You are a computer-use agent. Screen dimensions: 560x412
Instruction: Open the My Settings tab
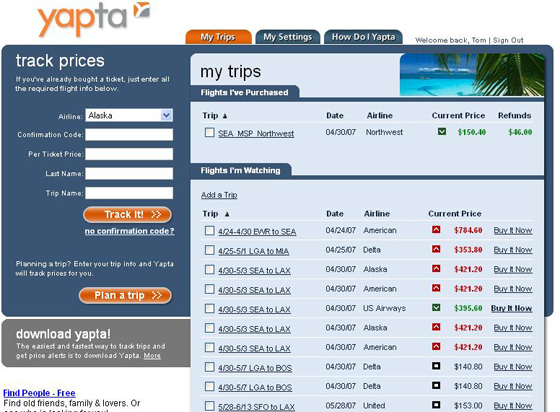click(288, 37)
